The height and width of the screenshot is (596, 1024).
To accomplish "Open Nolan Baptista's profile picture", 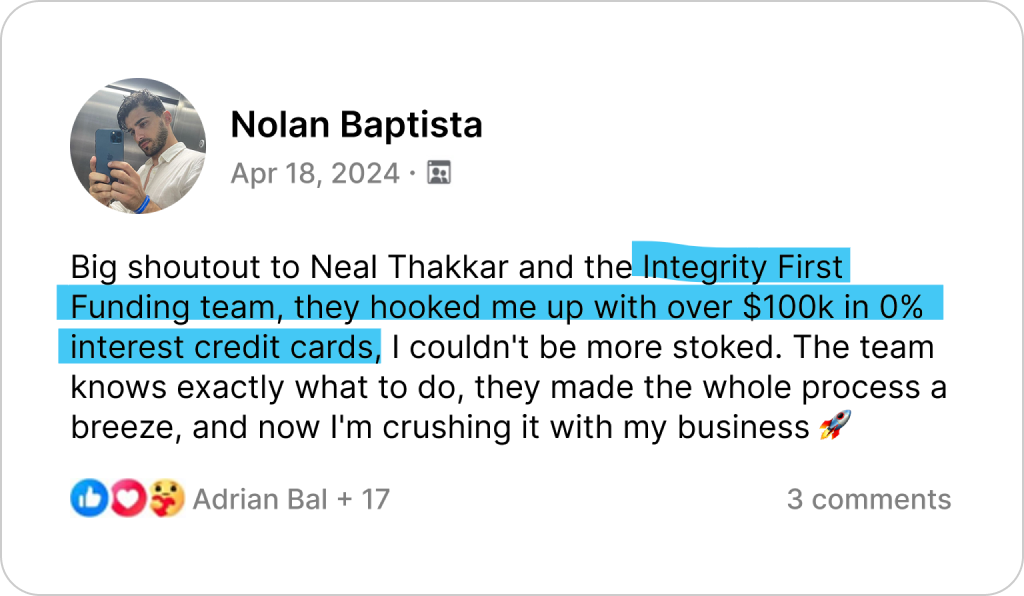I will tap(138, 146).
